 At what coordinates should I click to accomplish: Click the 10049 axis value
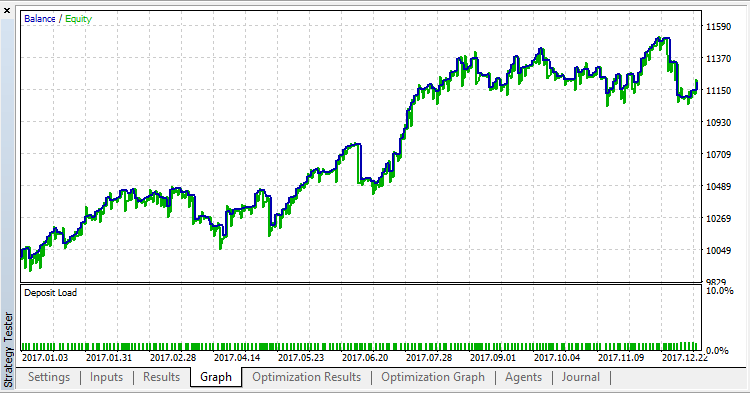pyautogui.click(x=718, y=250)
